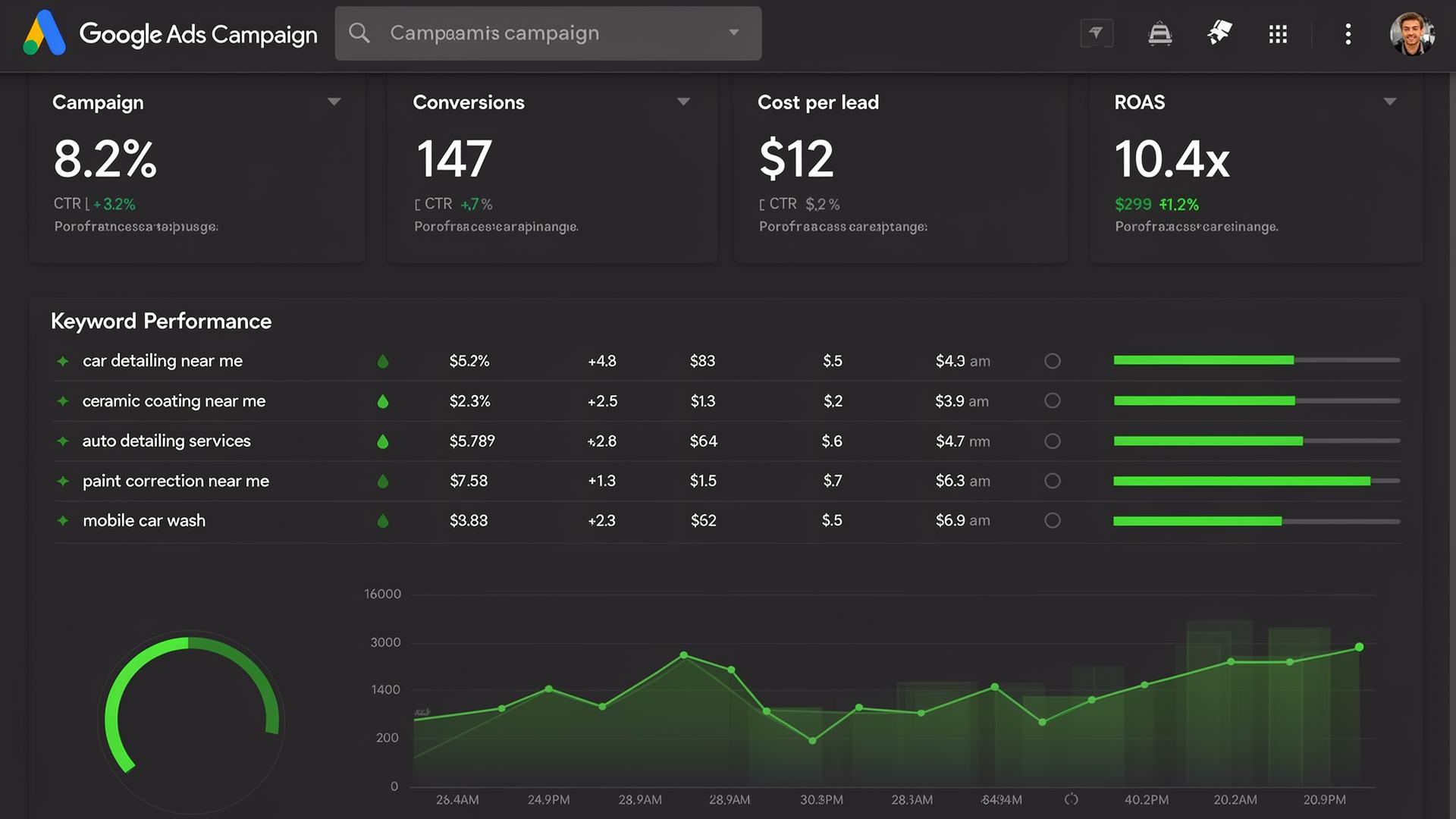Click the 10.4x ROAS value

[x=1172, y=159]
